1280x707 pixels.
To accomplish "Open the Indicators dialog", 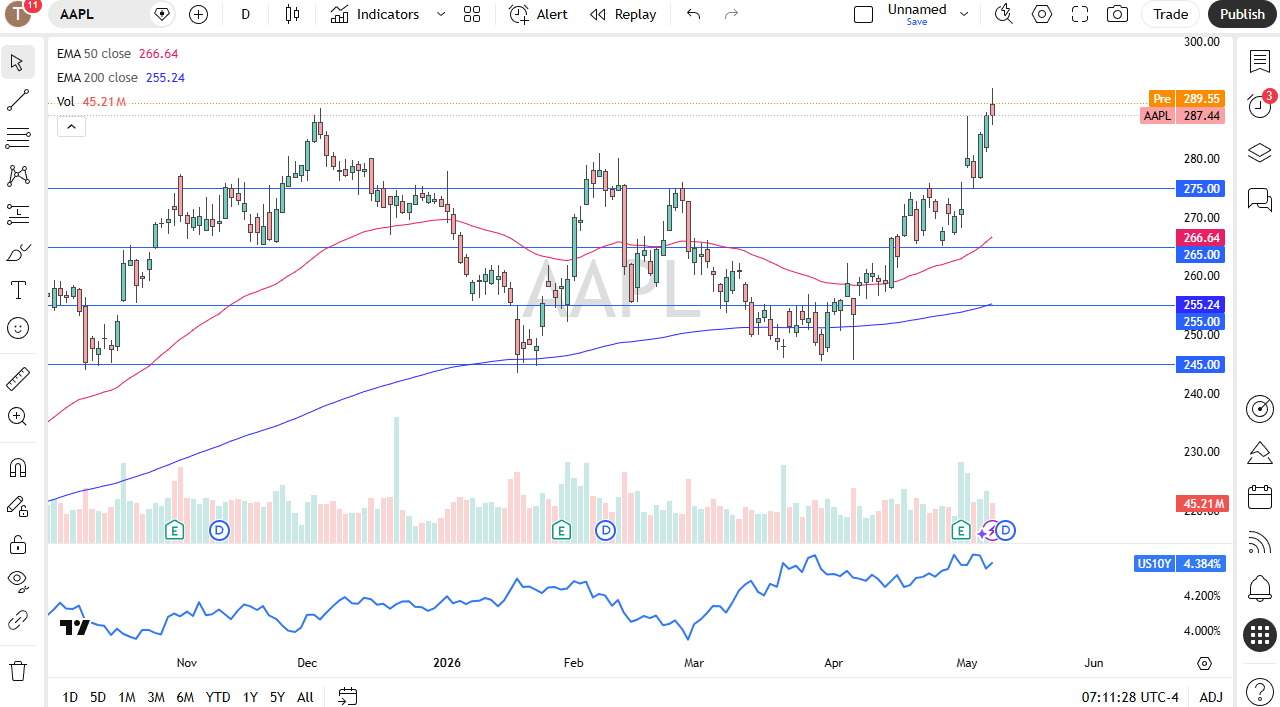I will pos(375,14).
